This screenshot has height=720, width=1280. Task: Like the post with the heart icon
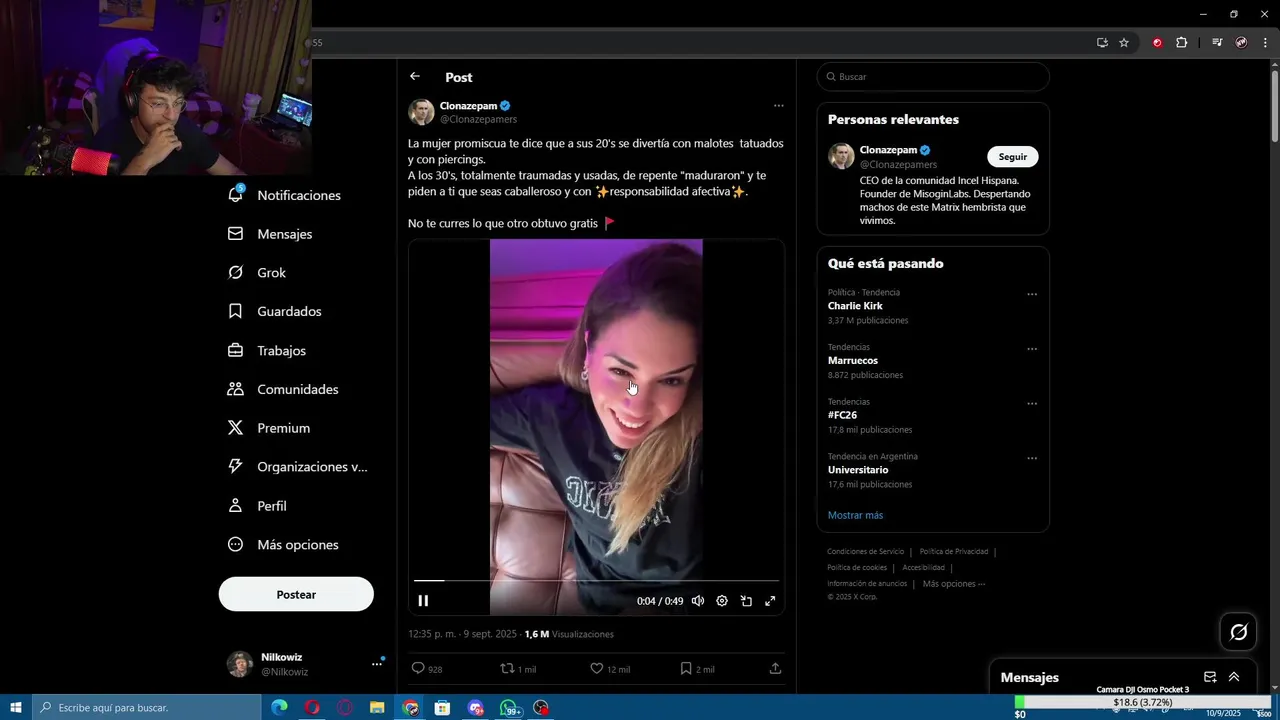pos(596,668)
